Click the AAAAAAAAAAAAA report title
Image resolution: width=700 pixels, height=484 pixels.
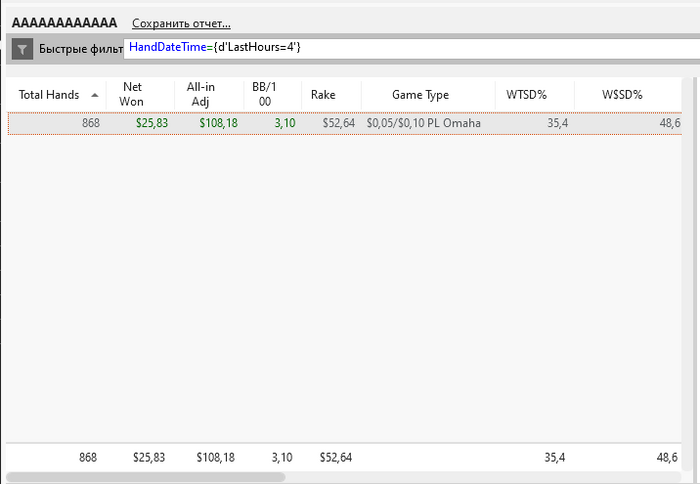[x=65, y=23]
